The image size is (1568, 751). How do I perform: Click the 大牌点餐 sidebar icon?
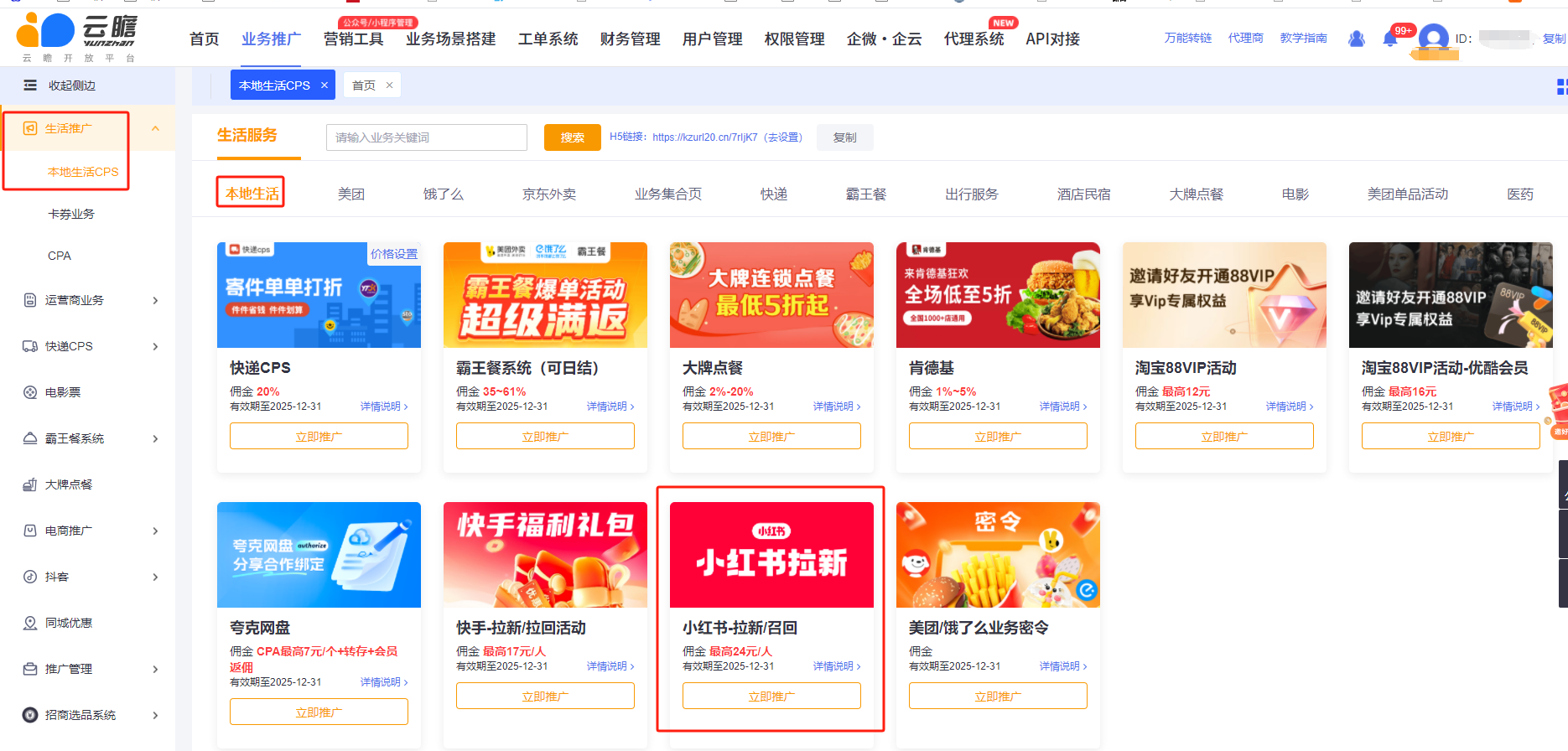(x=30, y=484)
